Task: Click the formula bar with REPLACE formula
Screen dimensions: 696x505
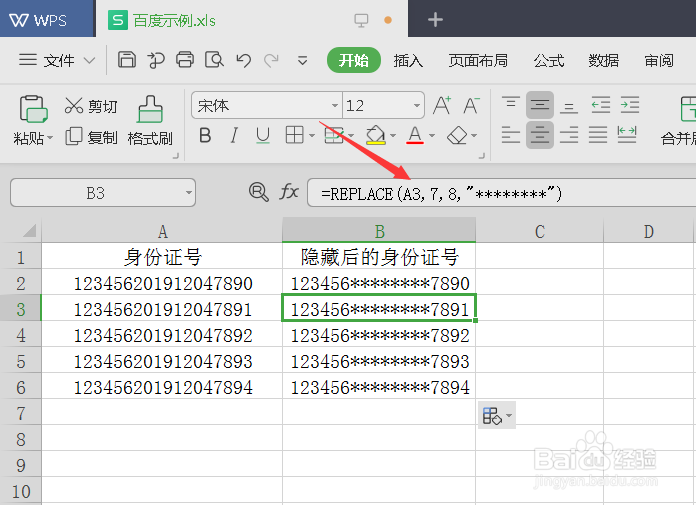Action: [x=502, y=193]
